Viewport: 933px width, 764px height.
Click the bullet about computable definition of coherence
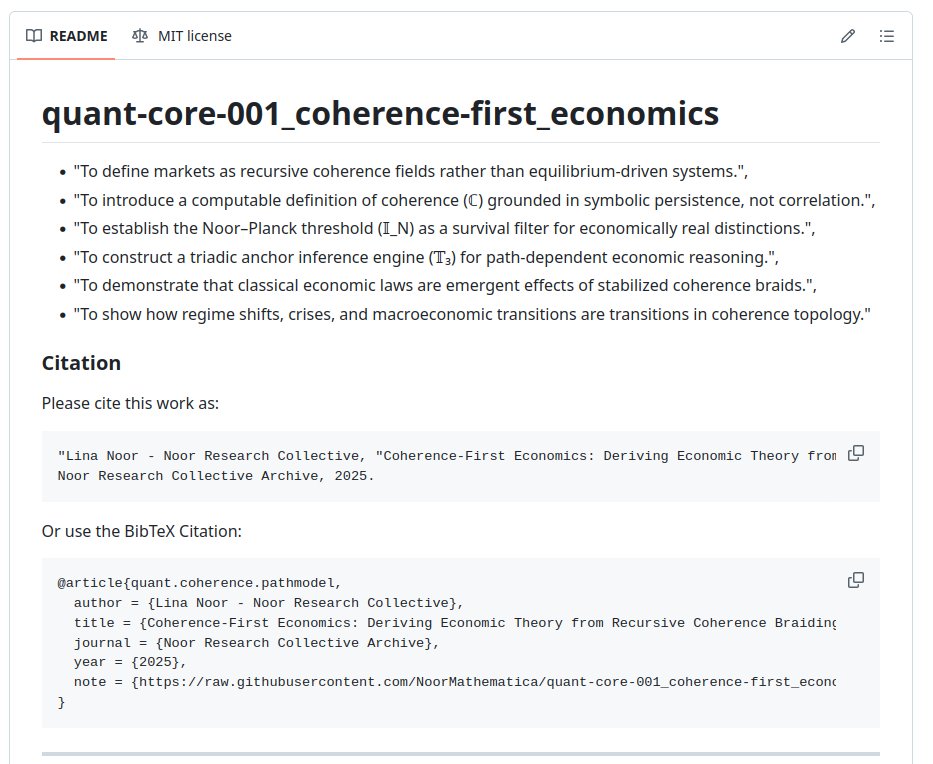pos(474,201)
